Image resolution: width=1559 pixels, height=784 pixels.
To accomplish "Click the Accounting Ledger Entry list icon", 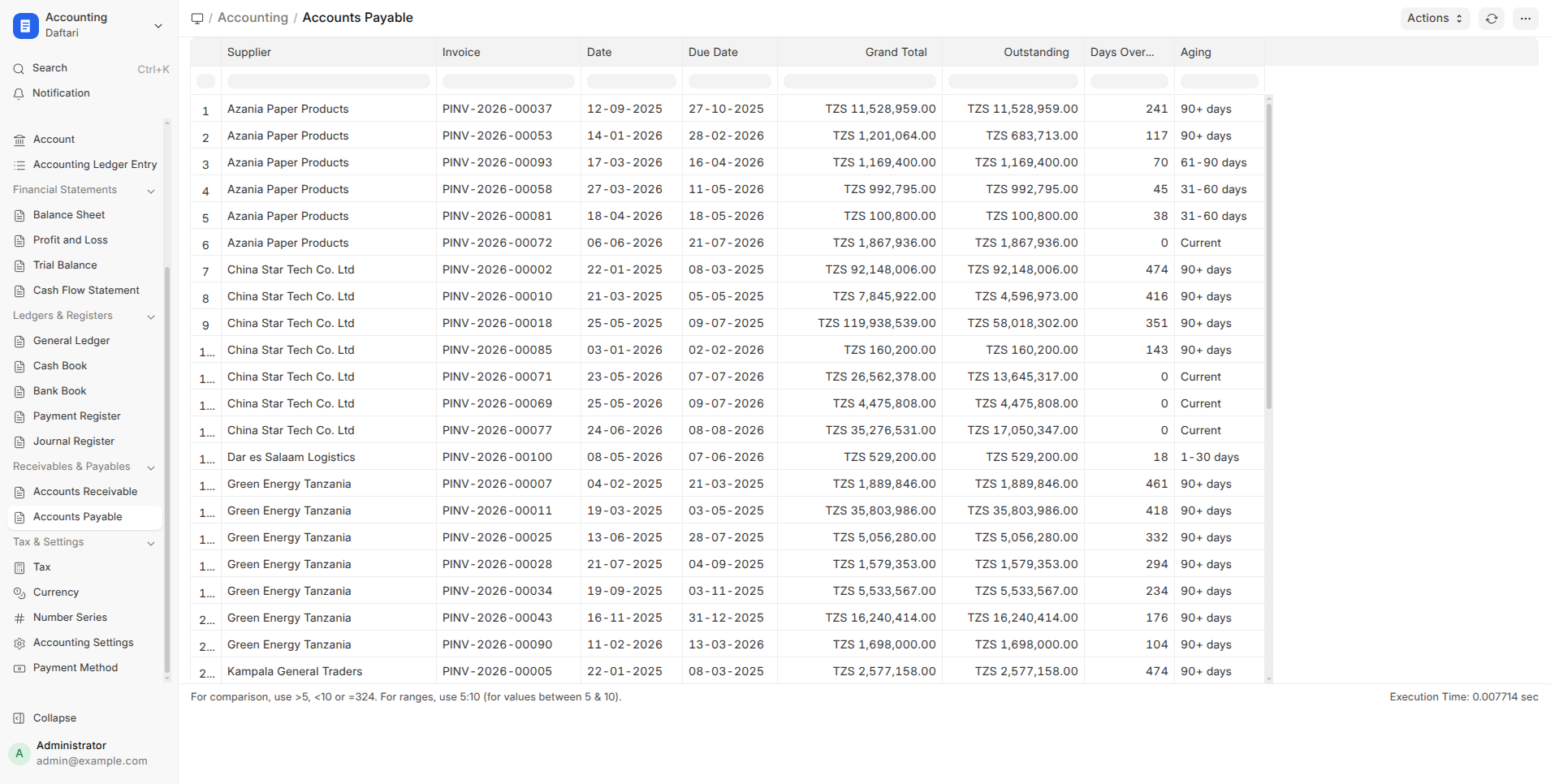I will tap(19, 166).
